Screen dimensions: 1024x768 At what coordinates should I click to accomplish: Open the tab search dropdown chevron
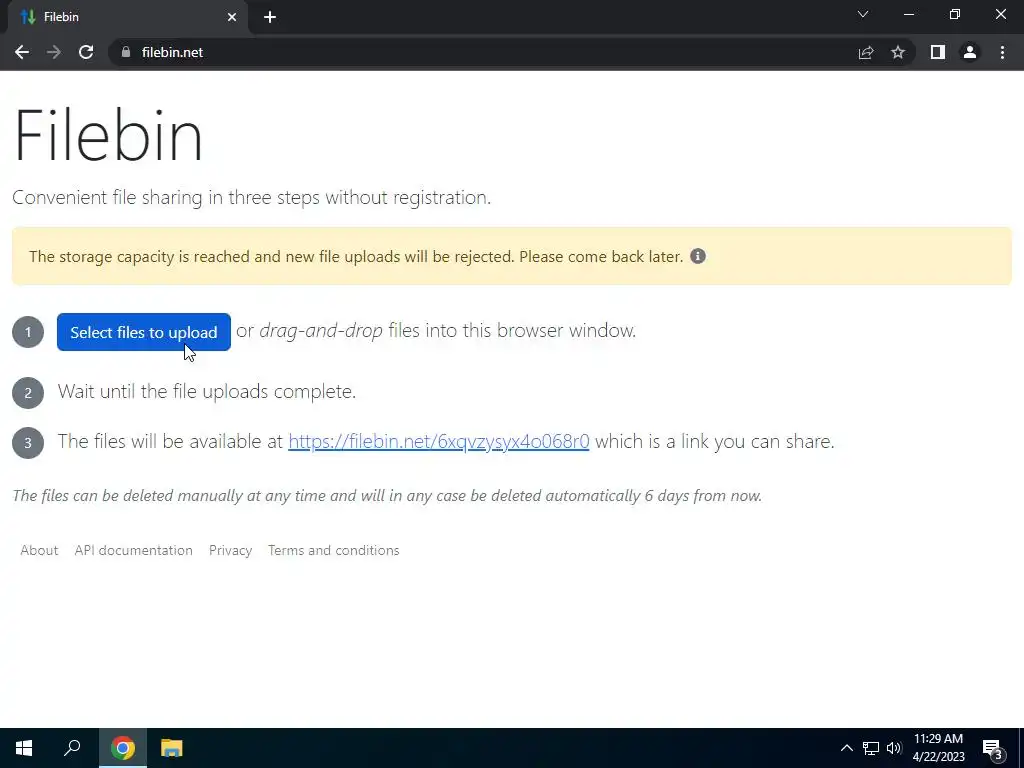[x=863, y=14]
